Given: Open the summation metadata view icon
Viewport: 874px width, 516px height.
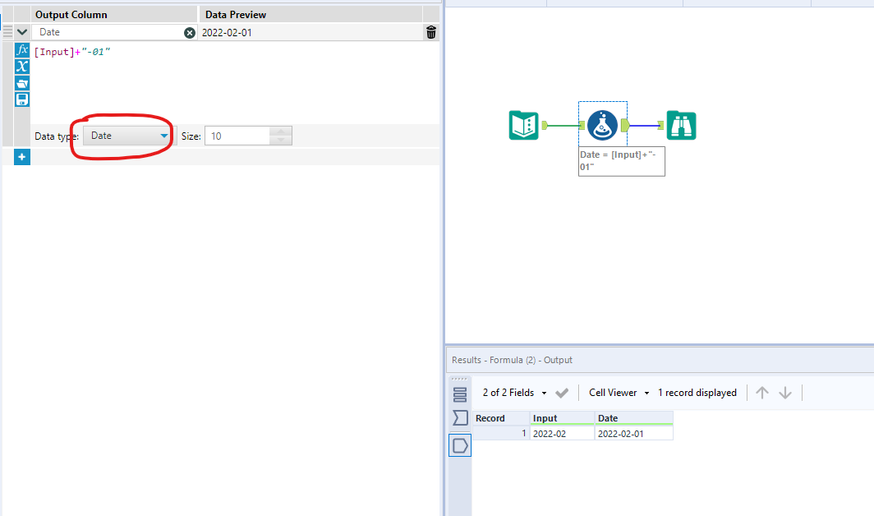Looking at the screenshot, I should pyautogui.click(x=460, y=418).
